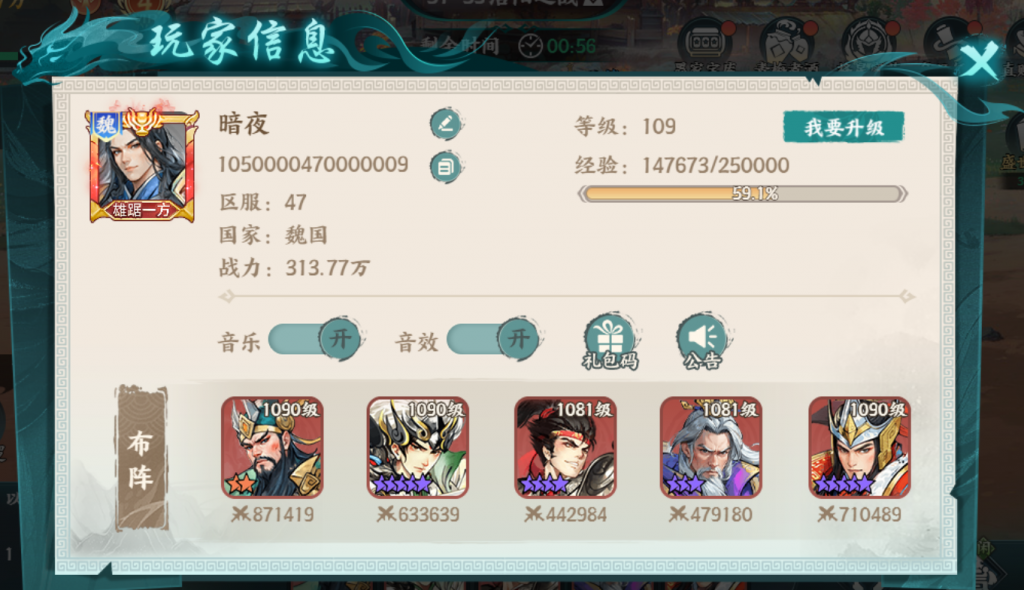Open the 布阵 formation tab
This screenshot has width=1024, height=590.
pyautogui.click(x=142, y=458)
